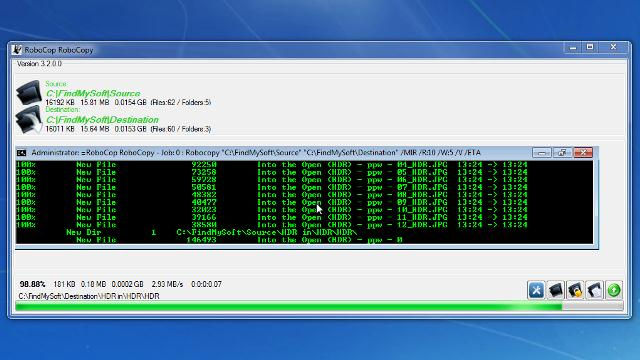Screen dimensions: 640x360
Task: Open the C:\FindMySoft\Source path link
Action: [x=93, y=93]
